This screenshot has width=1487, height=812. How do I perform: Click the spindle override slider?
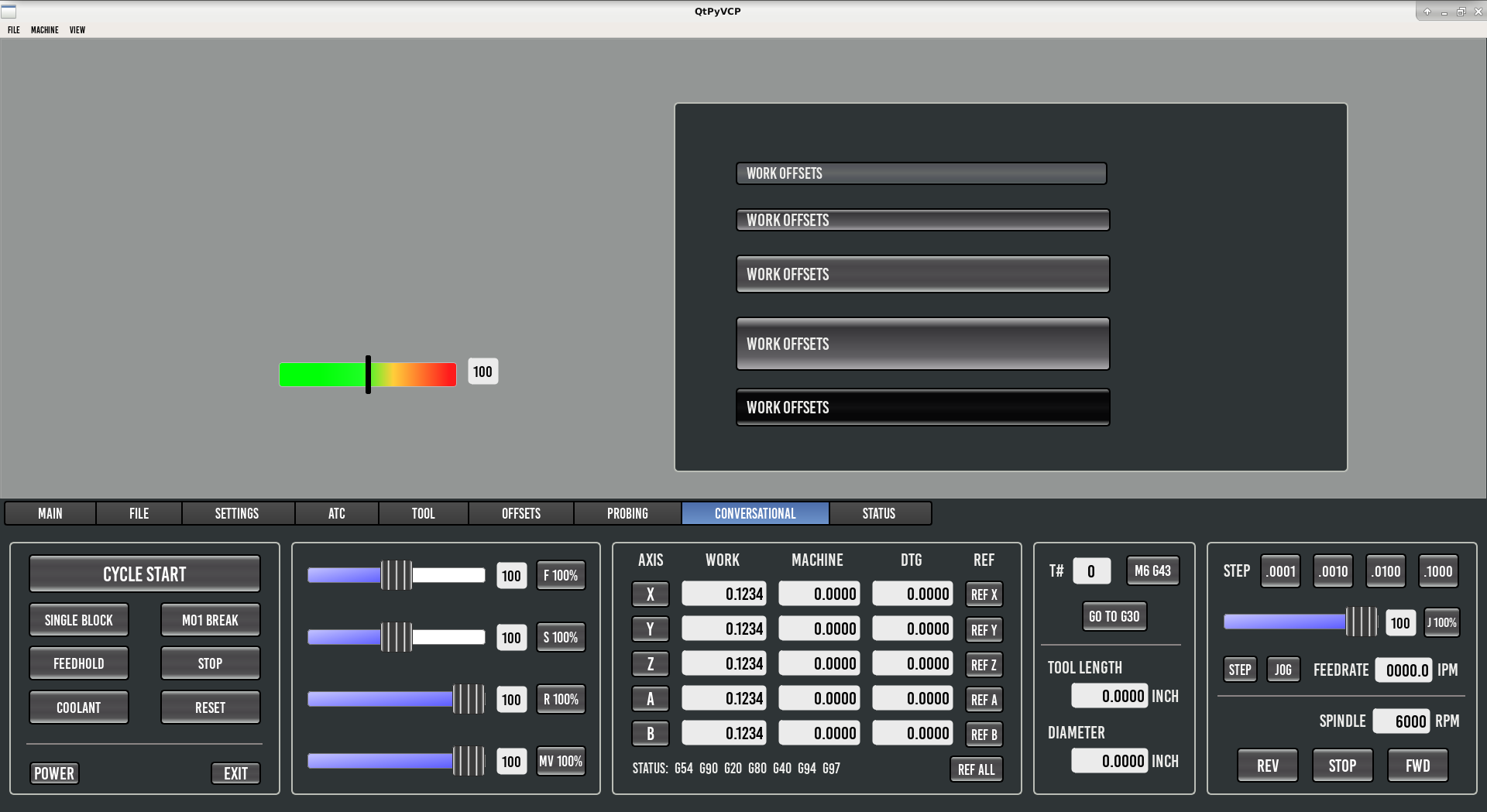point(397,637)
